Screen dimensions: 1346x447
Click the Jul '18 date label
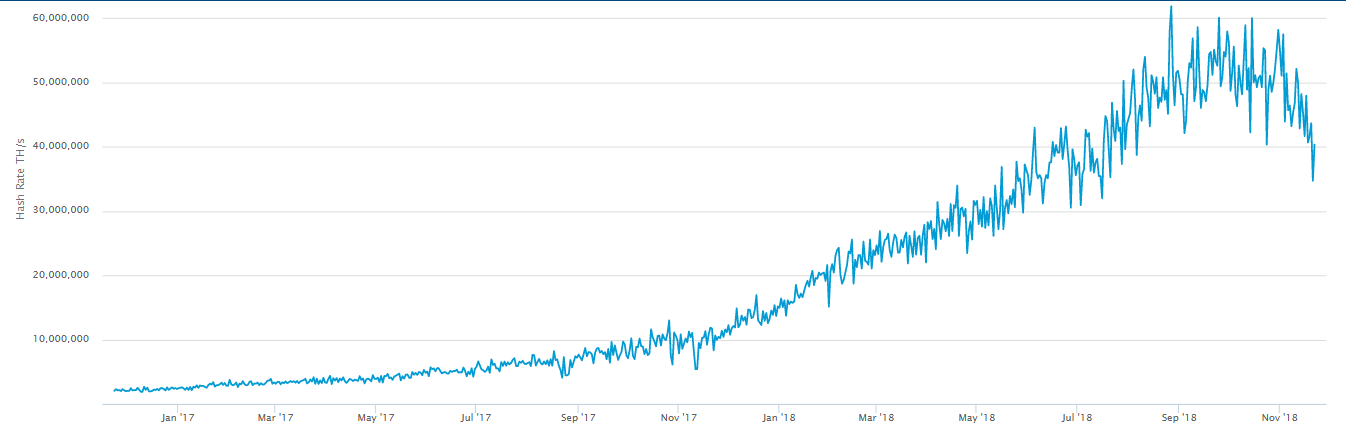[x=1077, y=417]
